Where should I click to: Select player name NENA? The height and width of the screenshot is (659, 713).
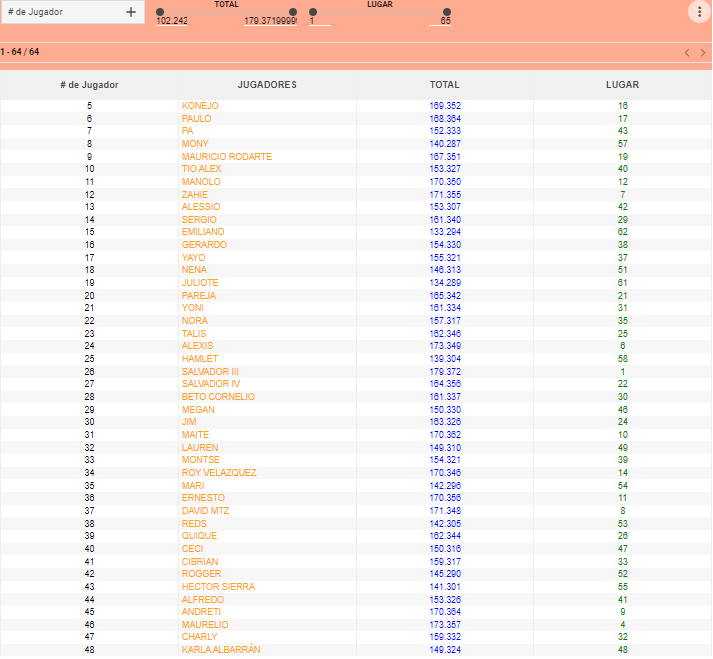coord(194,270)
